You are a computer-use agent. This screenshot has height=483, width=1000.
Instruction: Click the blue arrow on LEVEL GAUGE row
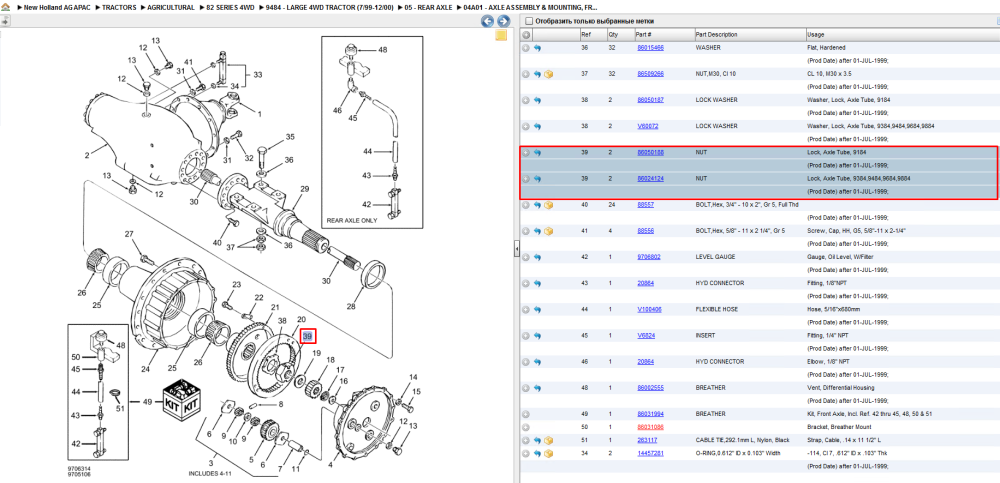point(537,257)
